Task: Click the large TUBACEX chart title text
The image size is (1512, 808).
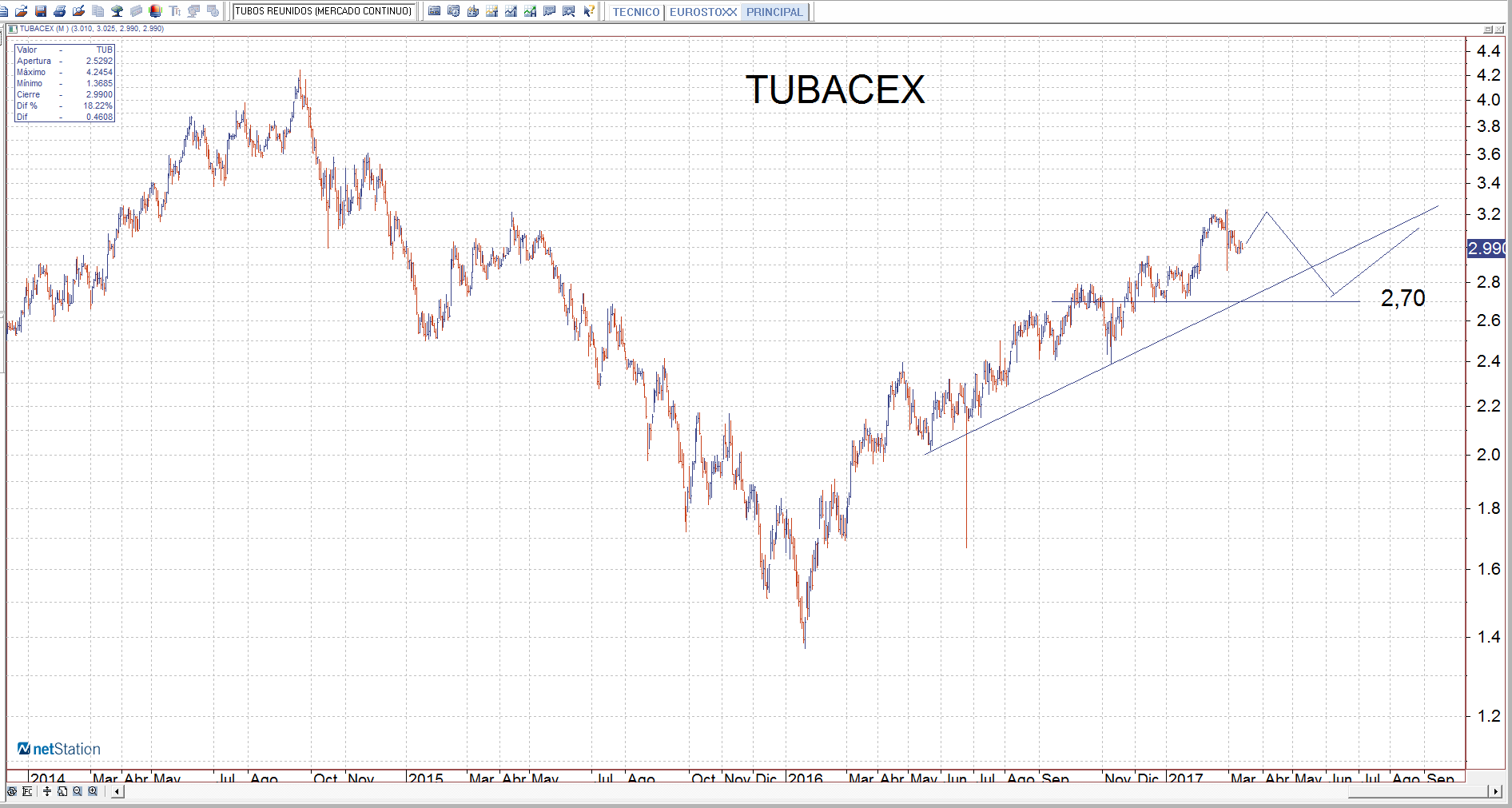Action: click(x=835, y=90)
